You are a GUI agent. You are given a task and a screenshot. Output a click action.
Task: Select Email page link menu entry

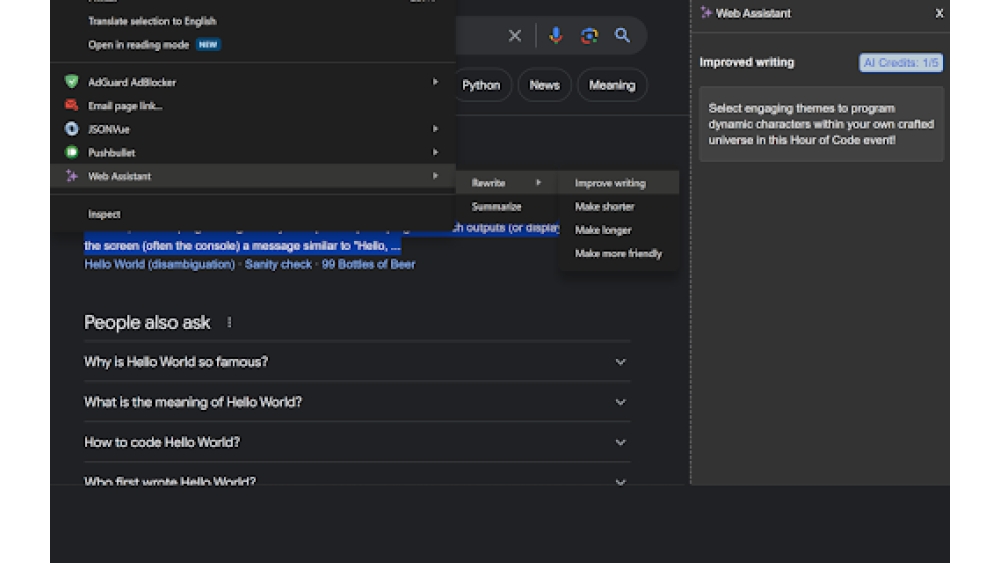(253, 105)
